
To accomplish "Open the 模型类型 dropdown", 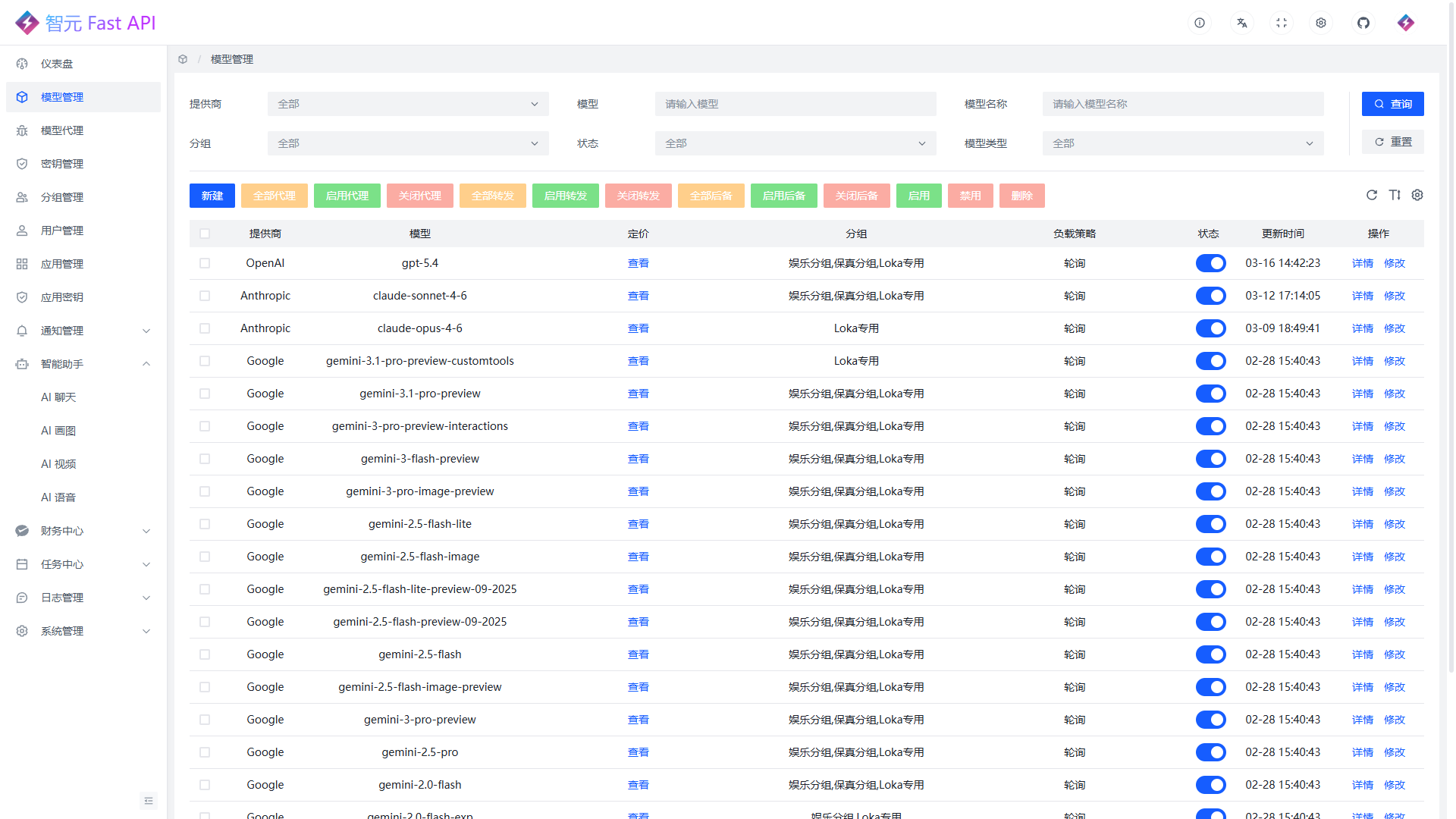I will click(x=1182, y=143).
